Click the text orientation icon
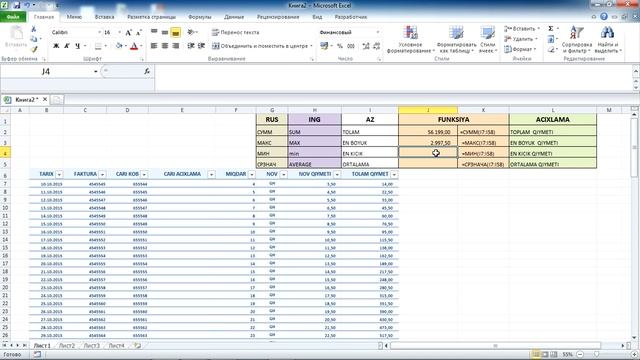The height and width of the screenshot is (360, 640). click(x=191, y=32)
